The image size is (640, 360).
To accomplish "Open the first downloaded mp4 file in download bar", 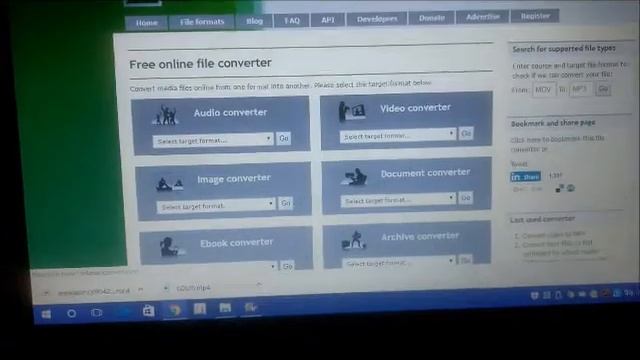I will click(x=94, y=291).
